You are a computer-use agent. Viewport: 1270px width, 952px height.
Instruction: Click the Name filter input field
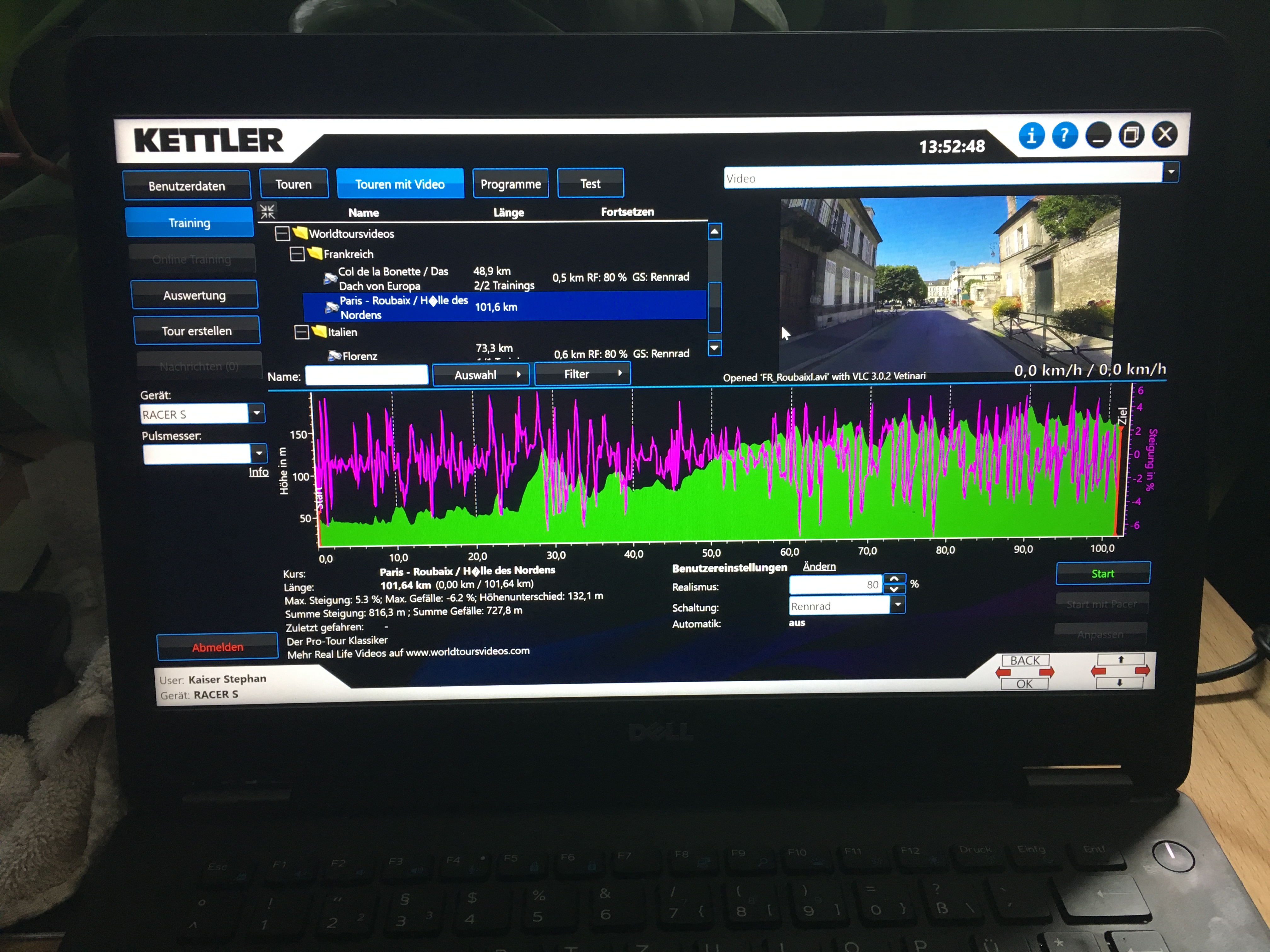(x=366, y=375)
